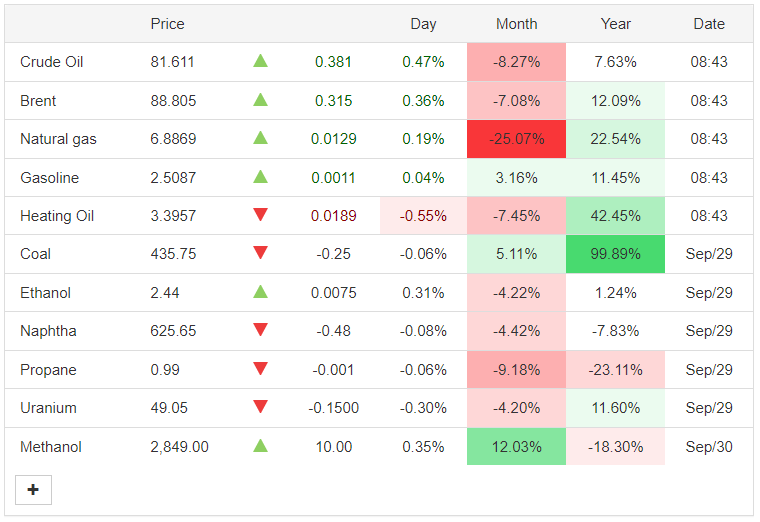Click the -0.1500 change value for Uranium
This screenshot has height=522, width=760.
333,408
